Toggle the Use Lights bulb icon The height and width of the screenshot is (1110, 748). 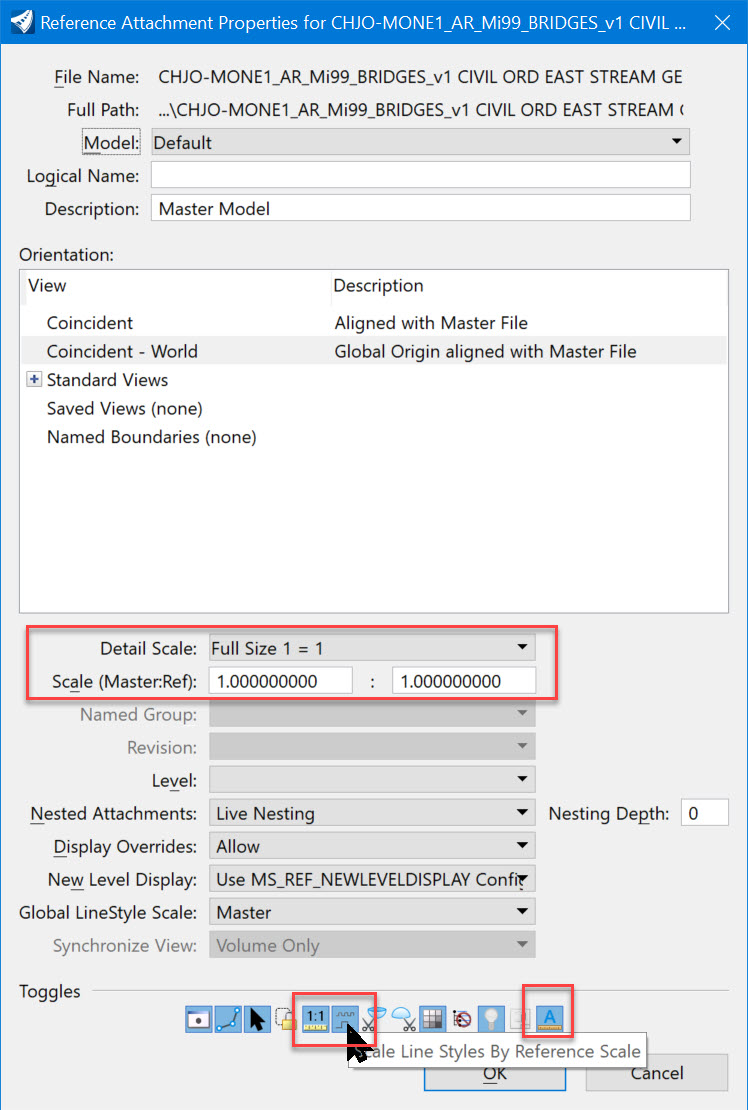[491, 1019]
